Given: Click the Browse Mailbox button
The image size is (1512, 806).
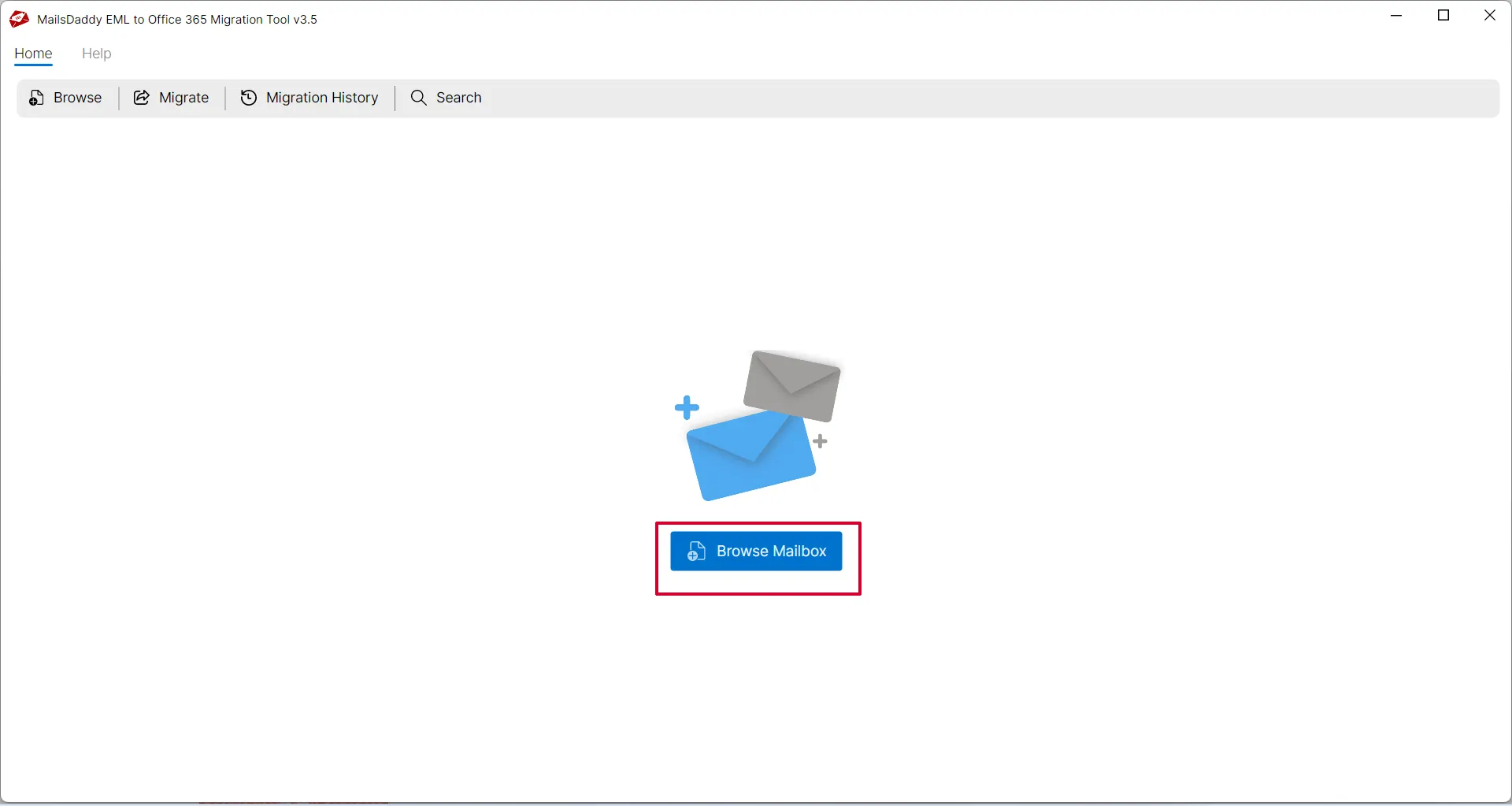Looking at the screenshot, I should click(756, 551).
